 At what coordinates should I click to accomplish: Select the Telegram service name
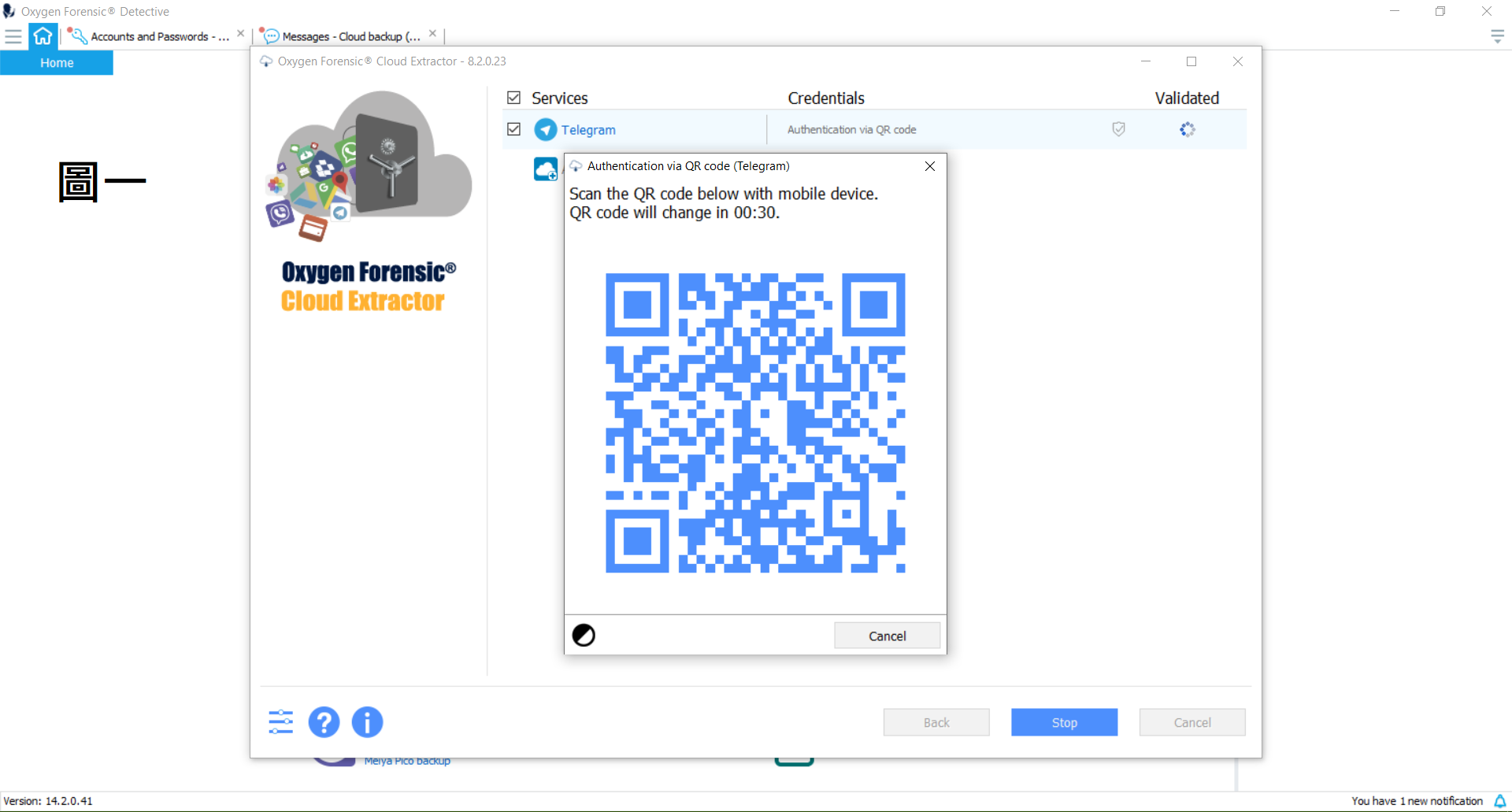[588, 130]
